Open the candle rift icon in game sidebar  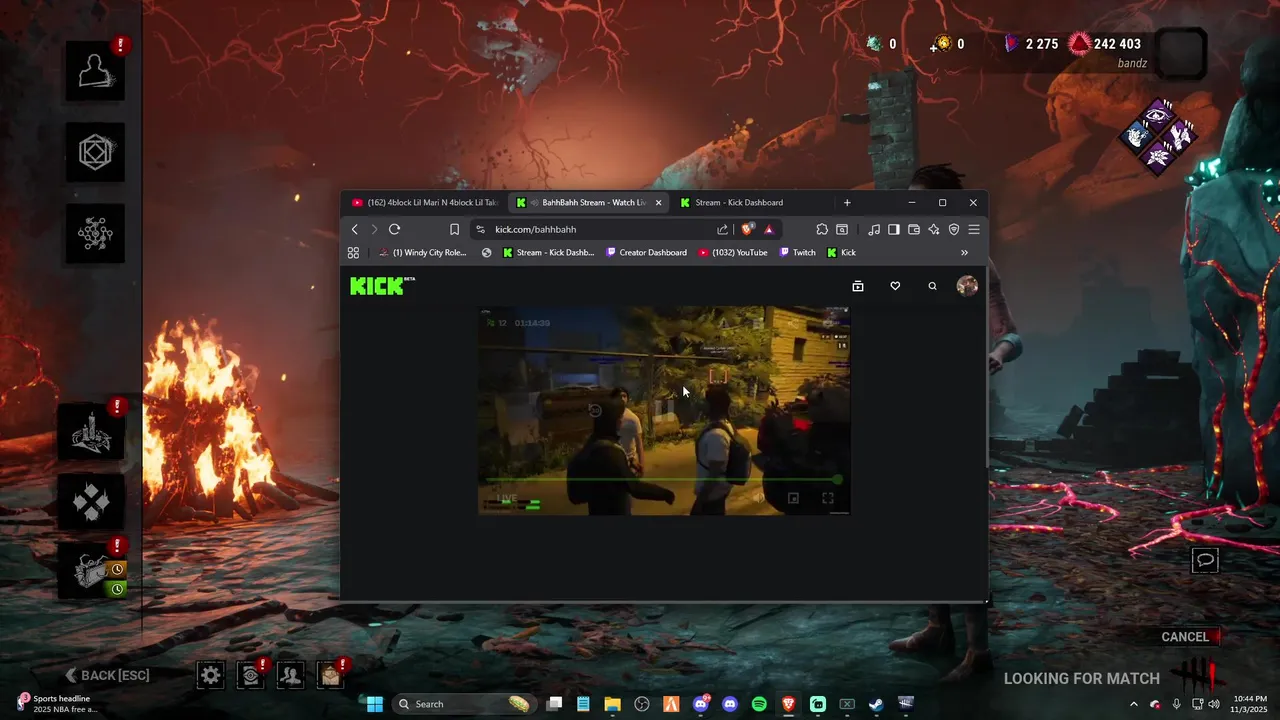coord(92,432)
